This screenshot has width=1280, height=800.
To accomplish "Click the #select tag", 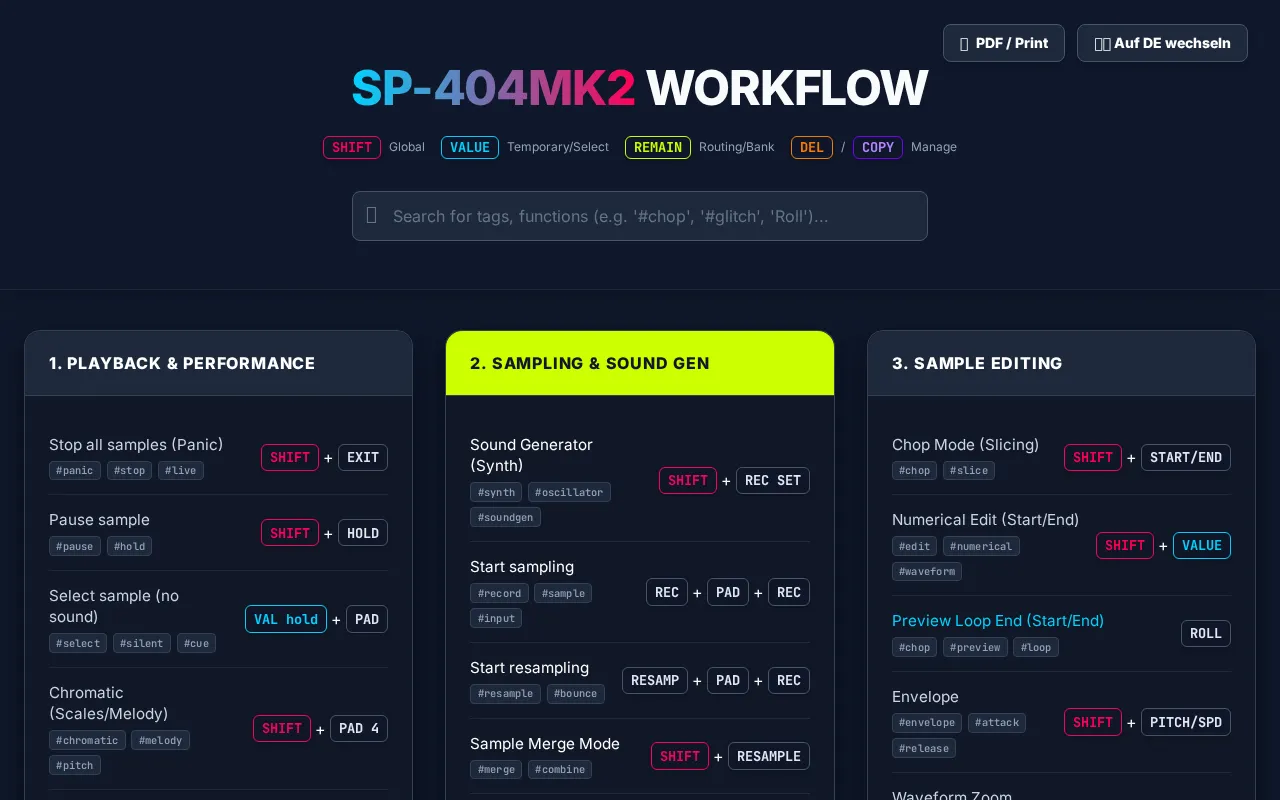I will (78, 643).
